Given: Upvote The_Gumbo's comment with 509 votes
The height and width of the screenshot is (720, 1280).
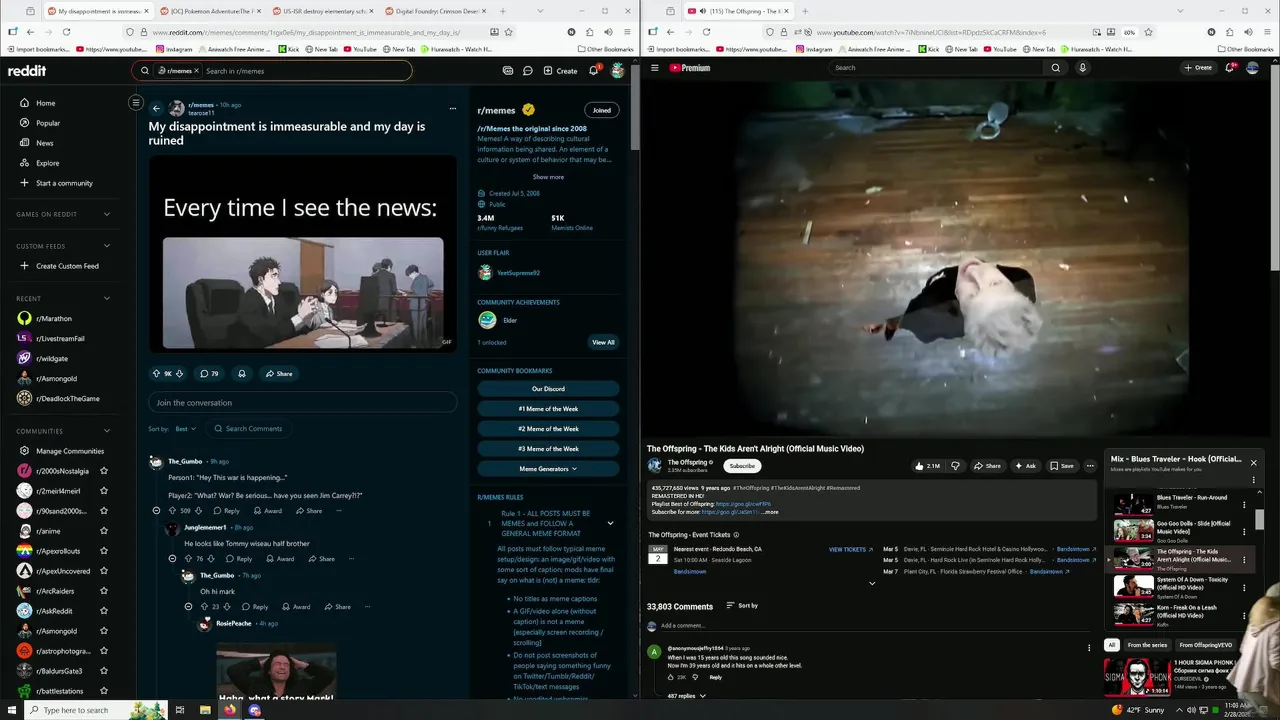Looking at the screenshot, I should [x=171, y=510].
